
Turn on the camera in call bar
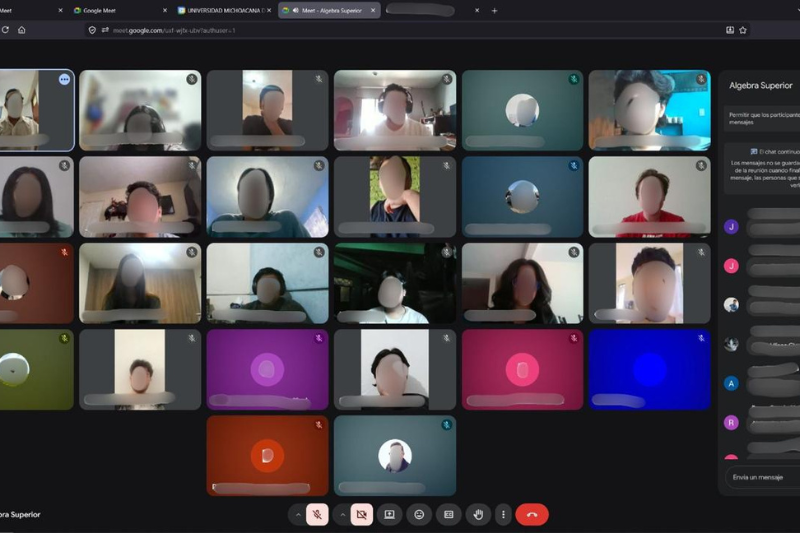362,514
